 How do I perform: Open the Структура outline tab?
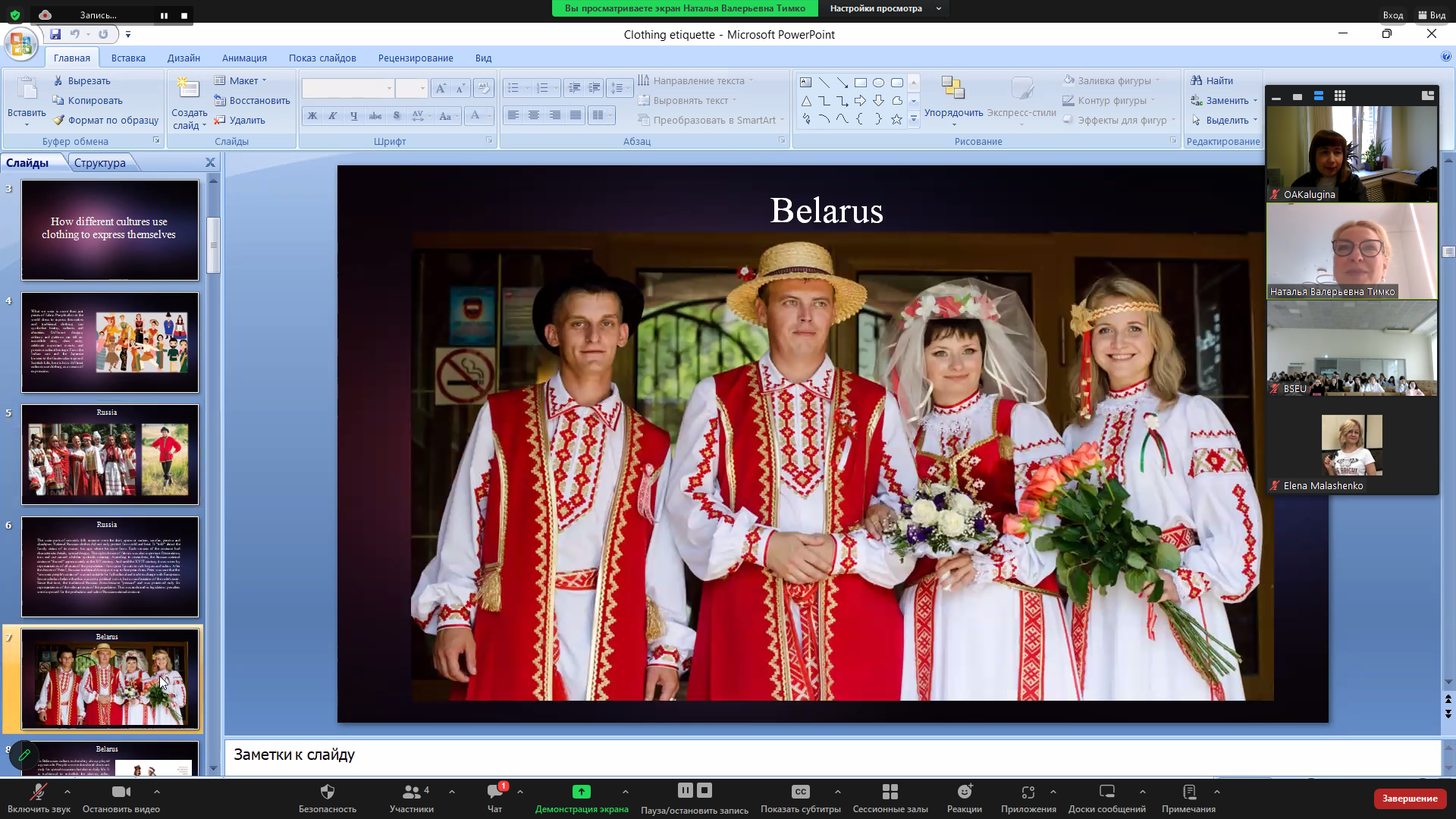(x=100, y=163)
